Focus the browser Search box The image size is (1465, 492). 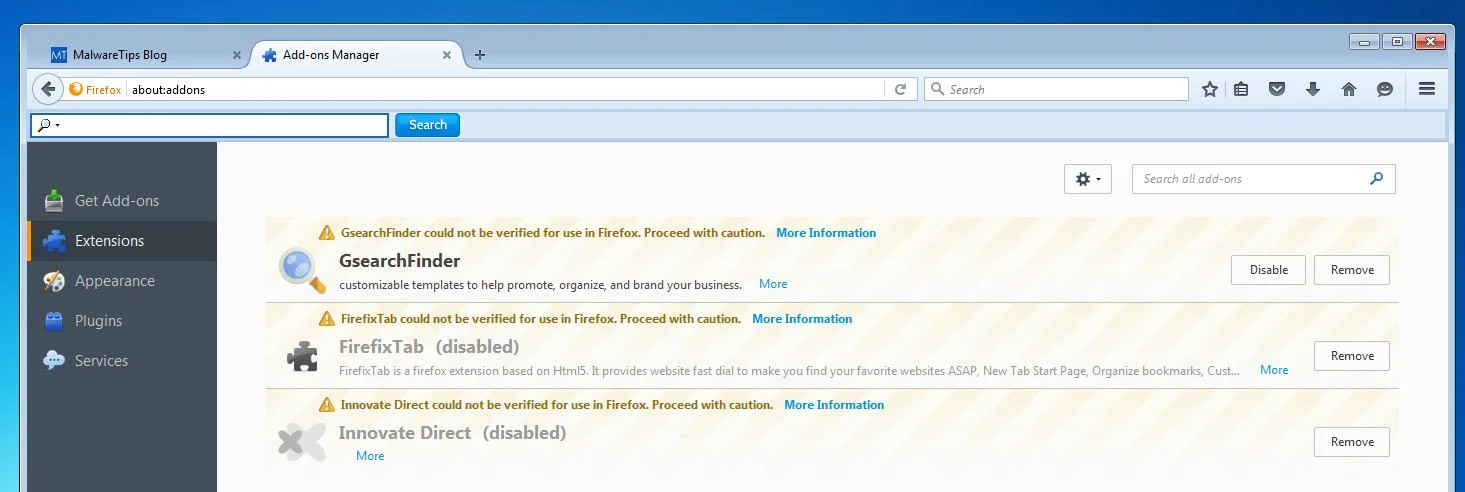1056,89
